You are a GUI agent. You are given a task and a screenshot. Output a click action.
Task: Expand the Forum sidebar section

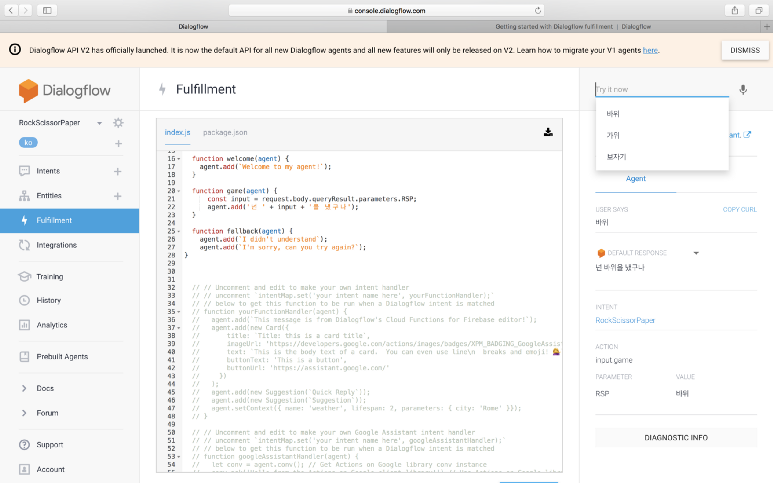pyautogui.click(x=25, y=412)
